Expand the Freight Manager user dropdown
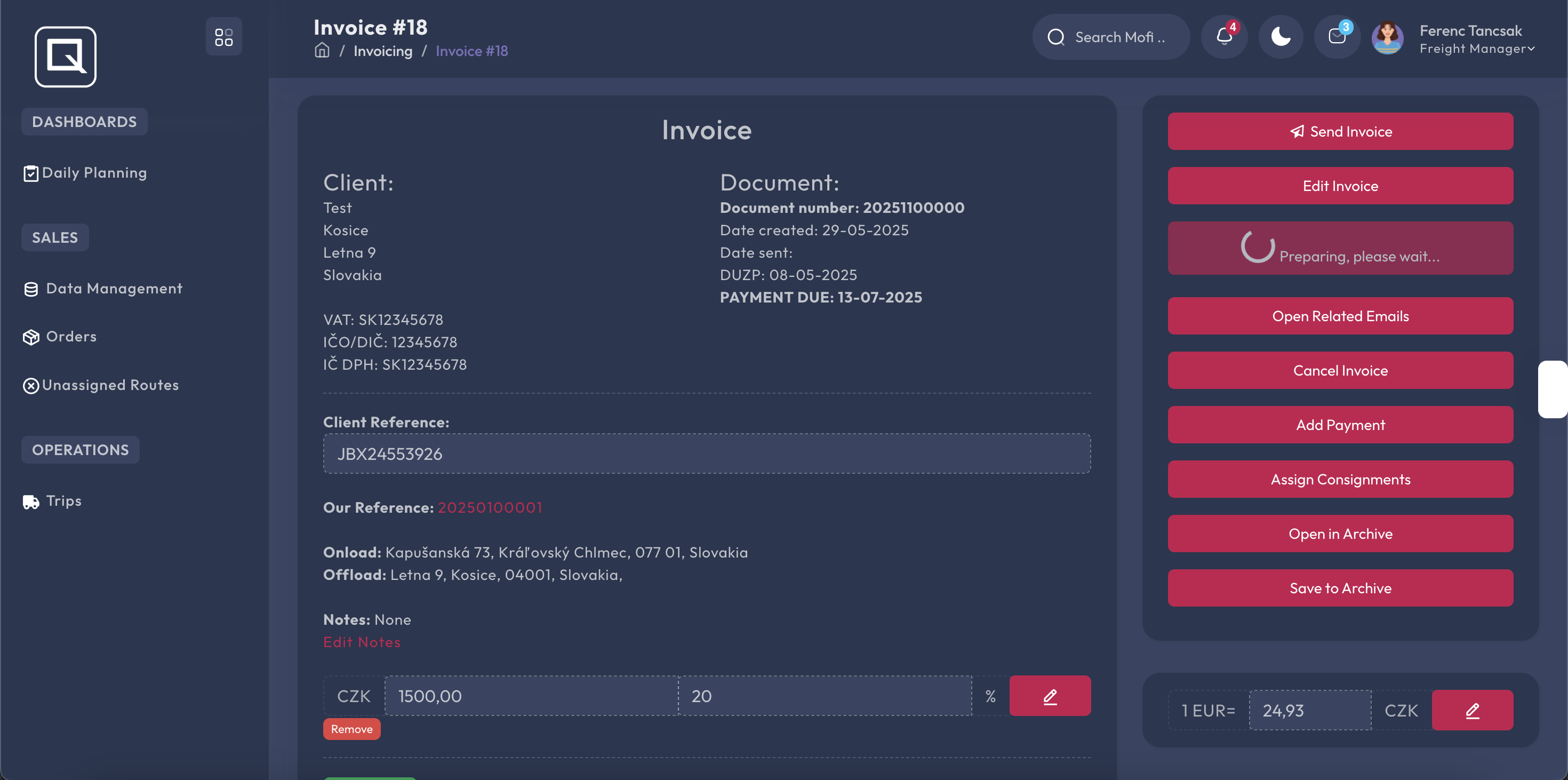The height and width of the screenshot is (780, 1568). point(1477,49)
